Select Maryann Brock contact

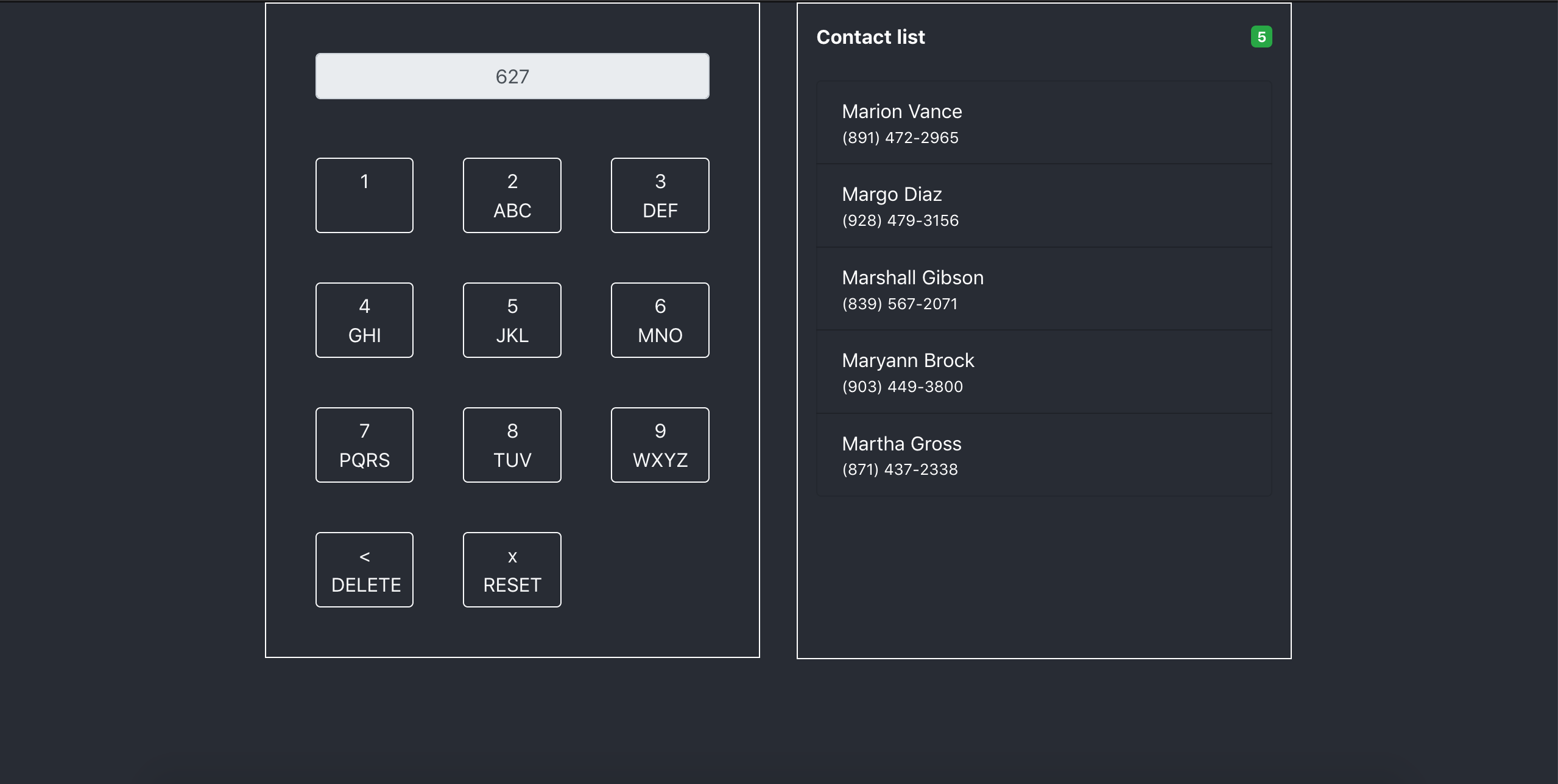pos(1043,372)
